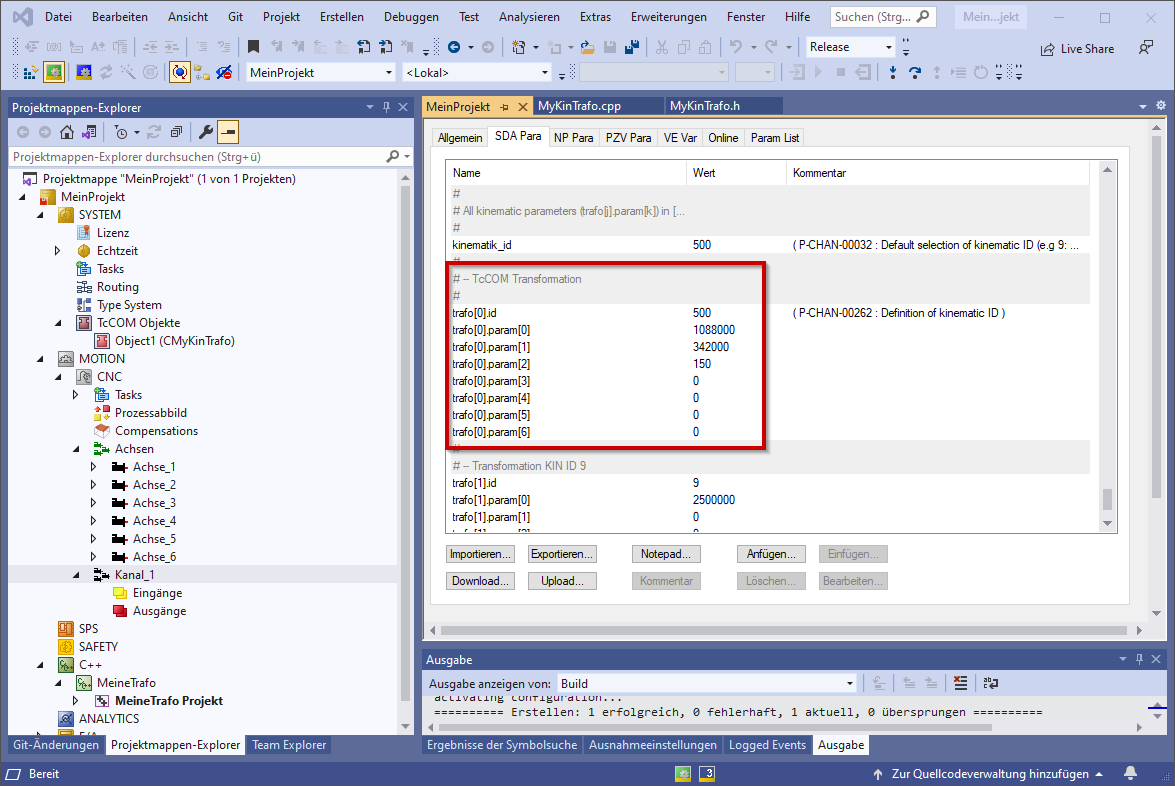Toggle auto-hide pin of Projektmappen-Explorer
Image resolution: width=1175 pixels, height=786 pixels.
click(387, 107)
